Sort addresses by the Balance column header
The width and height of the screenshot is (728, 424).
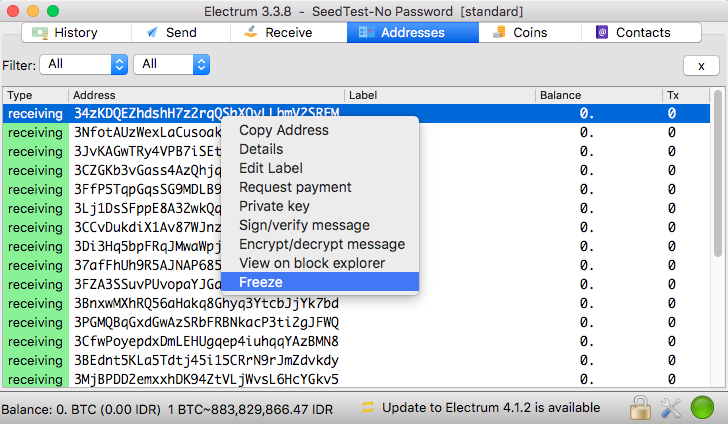(x=598, y=95)
